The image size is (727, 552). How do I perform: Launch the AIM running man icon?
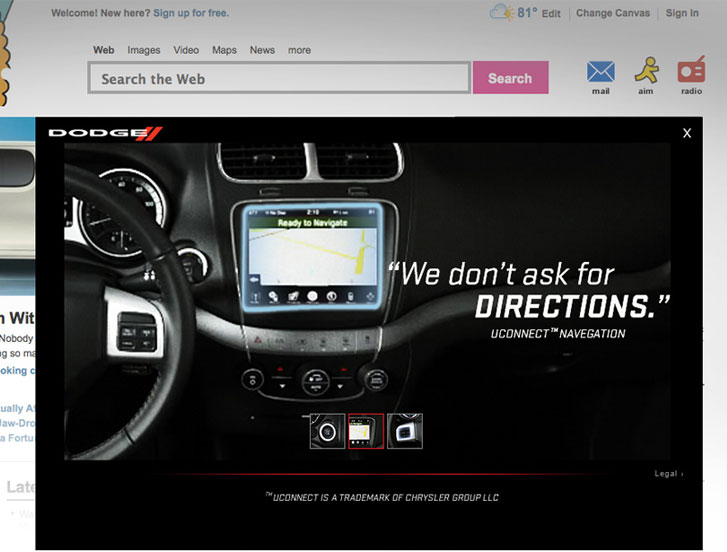pyautogui.click(x=646, y=71)
